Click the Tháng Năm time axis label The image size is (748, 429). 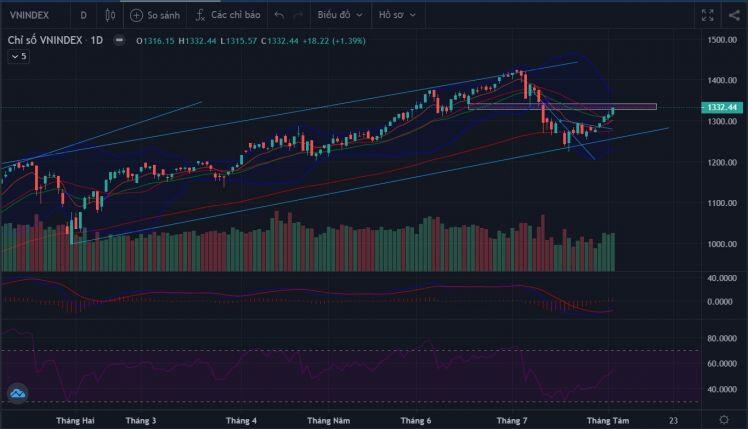tap(329, 420)
